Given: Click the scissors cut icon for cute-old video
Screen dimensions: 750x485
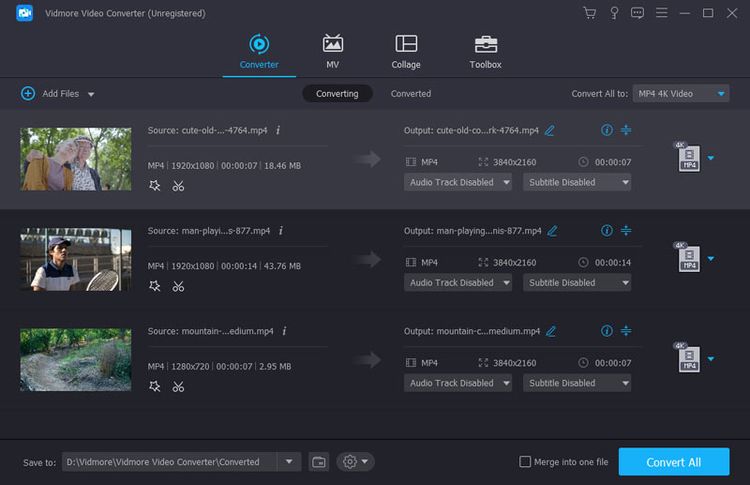Looking at the screenshot, I should click(x=178, y=186).
